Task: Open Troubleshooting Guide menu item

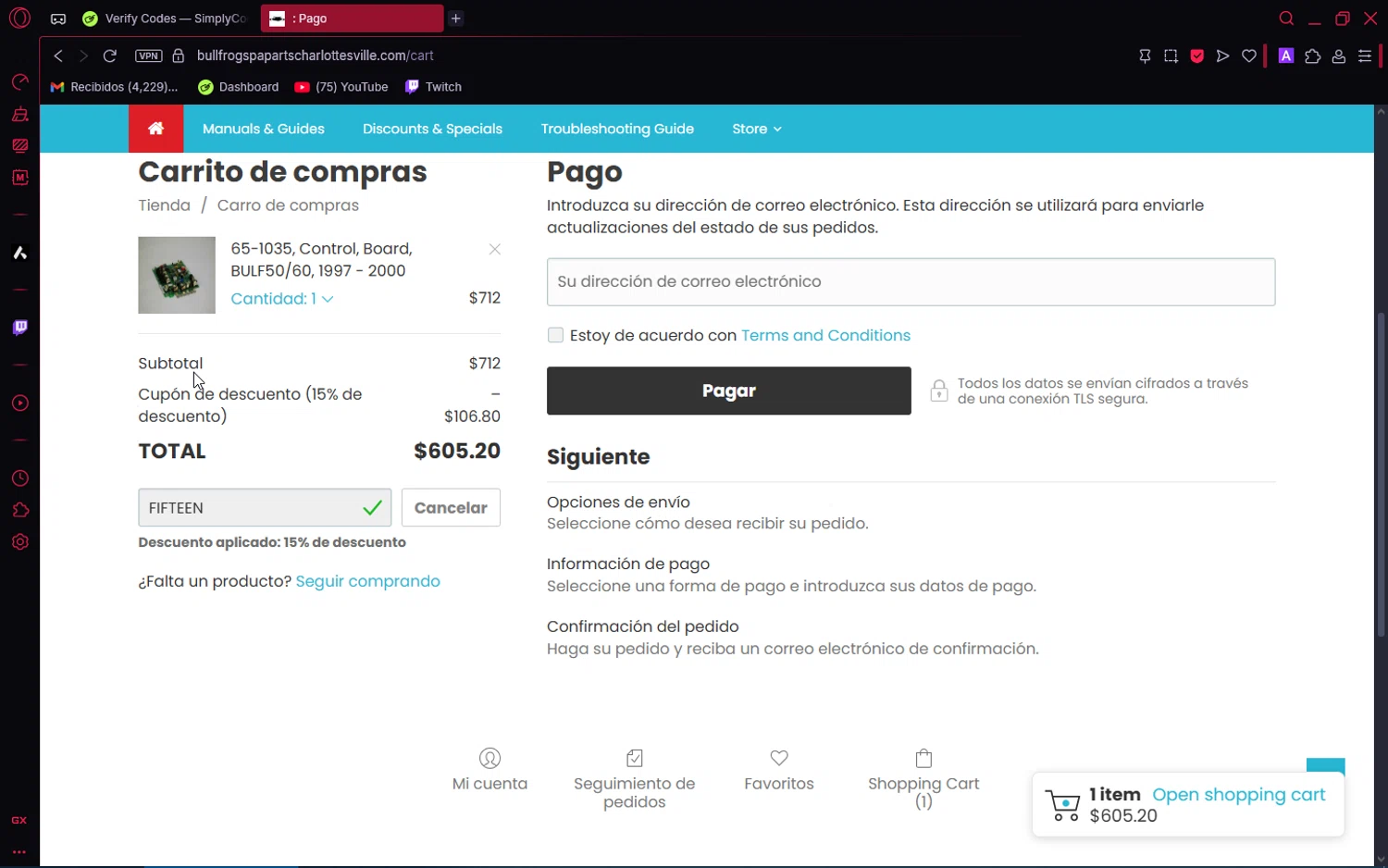Action: point(617,129)
